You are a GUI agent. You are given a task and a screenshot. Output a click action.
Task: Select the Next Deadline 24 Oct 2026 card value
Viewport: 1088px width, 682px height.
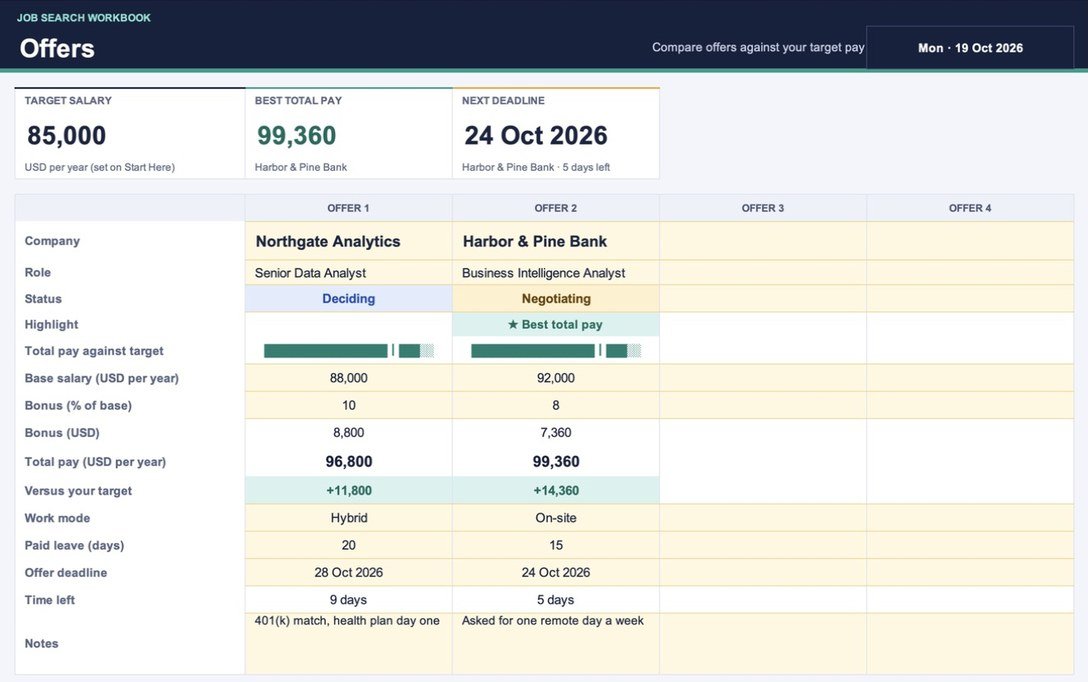tap(536, 135)
